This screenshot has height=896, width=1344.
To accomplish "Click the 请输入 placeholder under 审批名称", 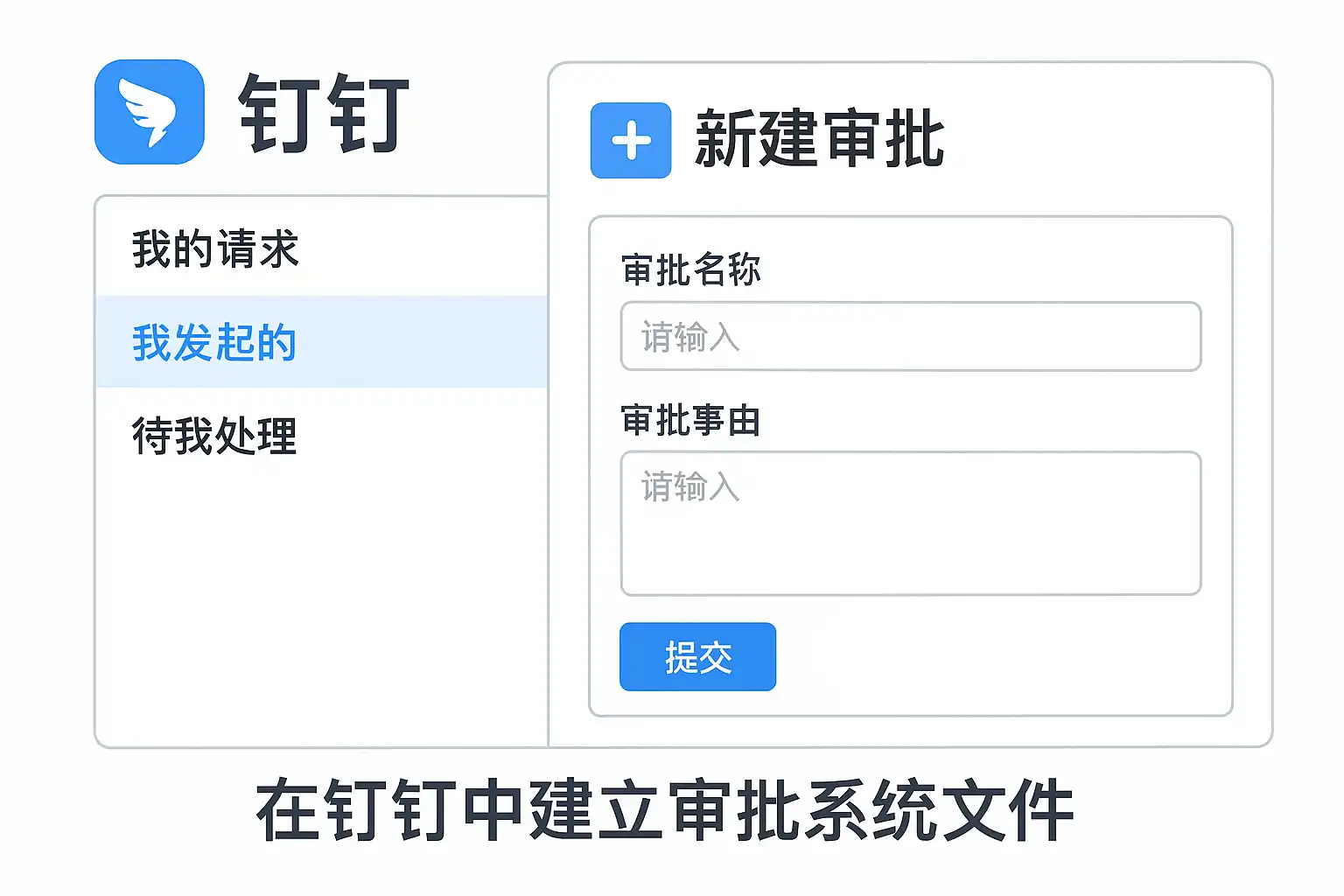I will pyautogui.click(x=690, y=337).
